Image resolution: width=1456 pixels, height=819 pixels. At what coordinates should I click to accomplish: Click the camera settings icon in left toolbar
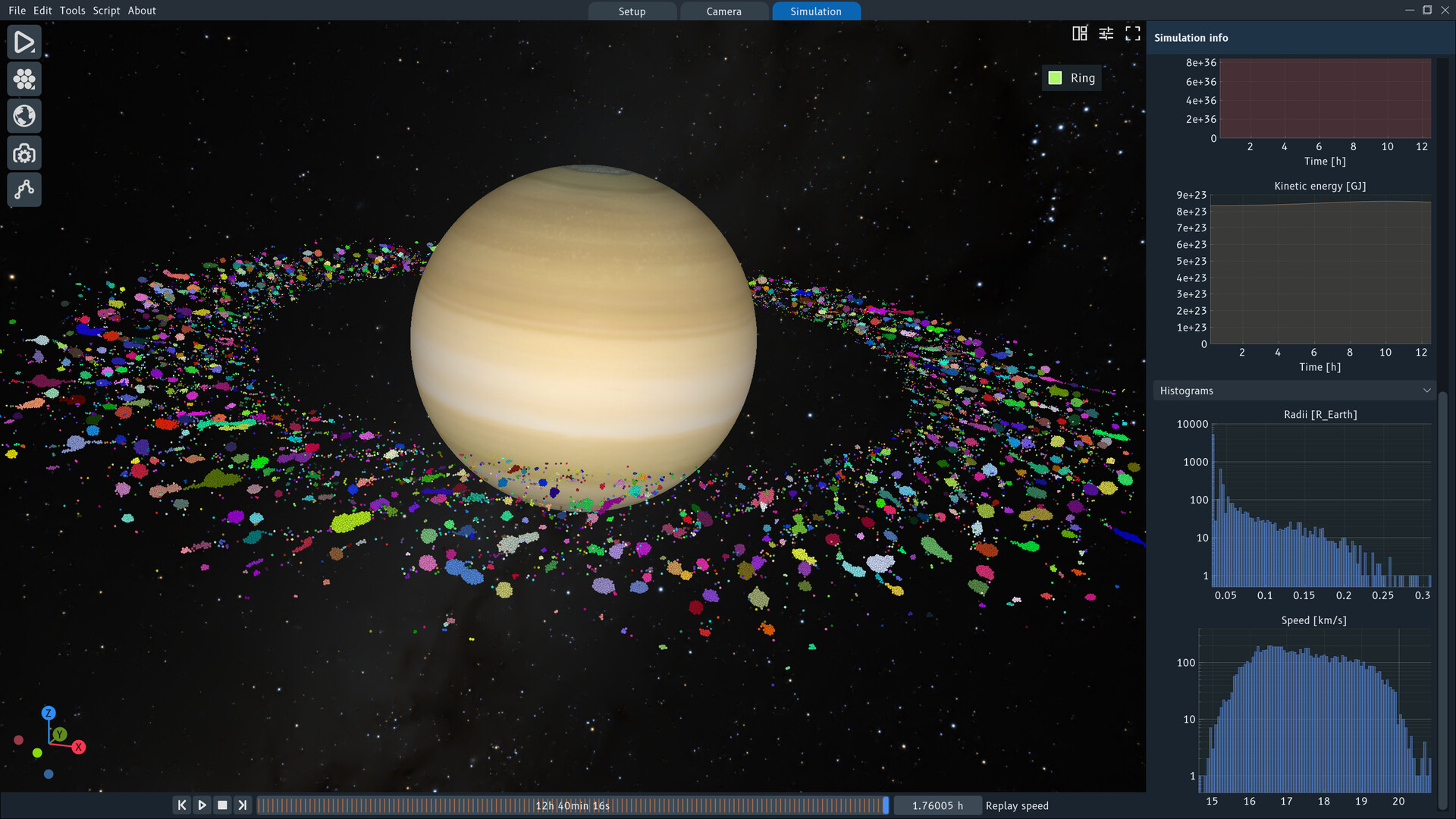pos(24,152)
